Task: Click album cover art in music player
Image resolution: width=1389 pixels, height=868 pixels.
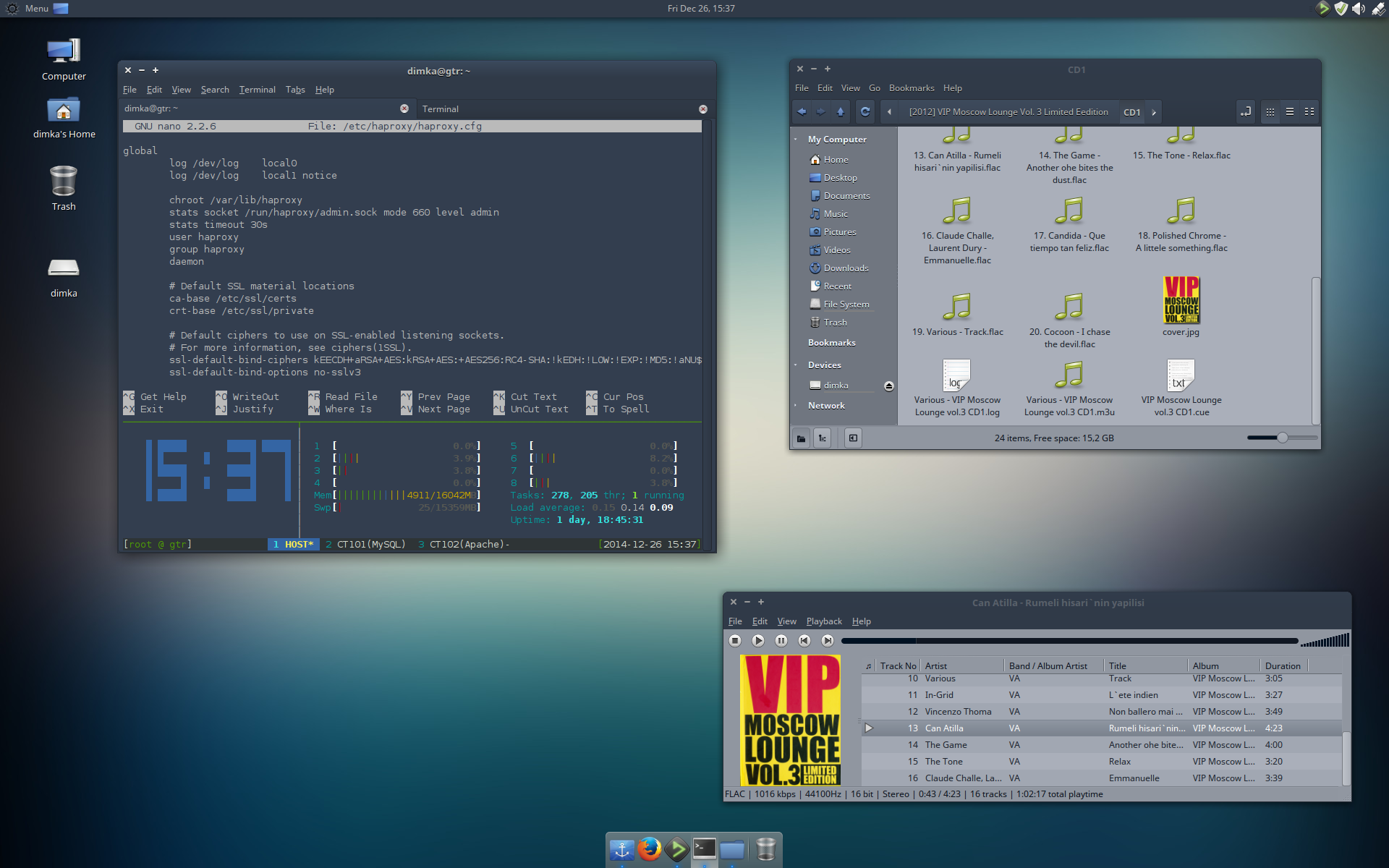Action: tap(792, 720)
